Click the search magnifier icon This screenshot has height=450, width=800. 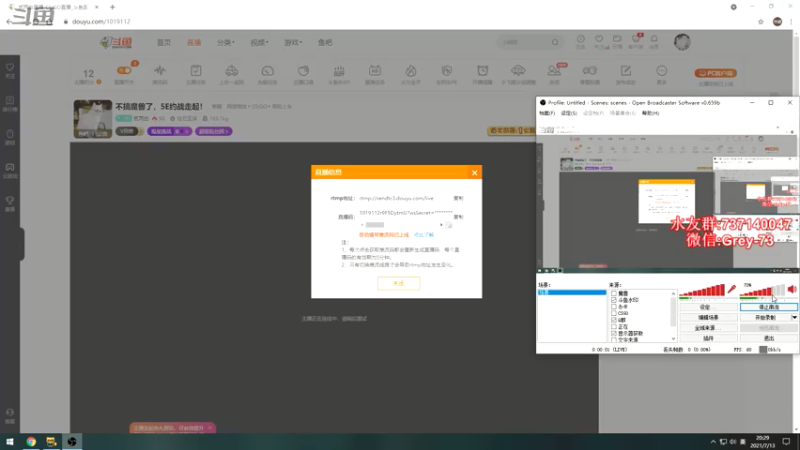click(x=555, y=42)
